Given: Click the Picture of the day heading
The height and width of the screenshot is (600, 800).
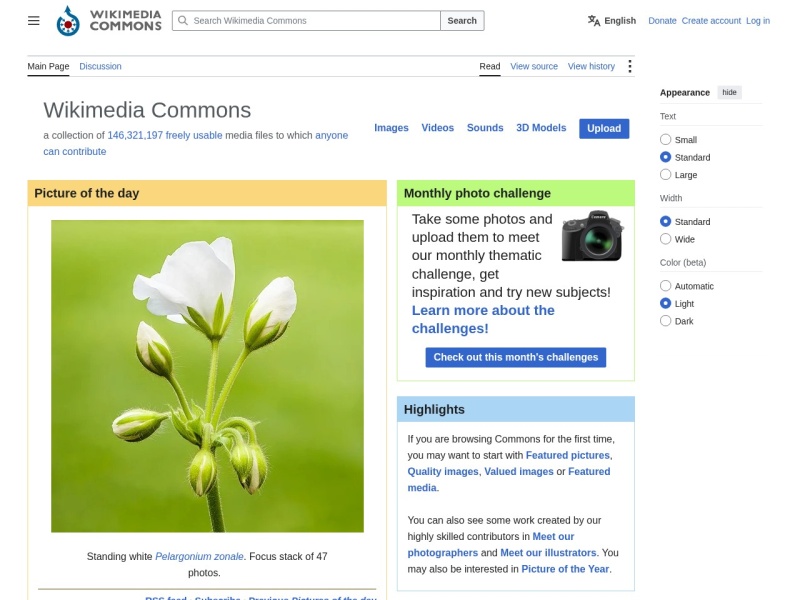Looking at the screenshot, I should [x=87, y=193].
